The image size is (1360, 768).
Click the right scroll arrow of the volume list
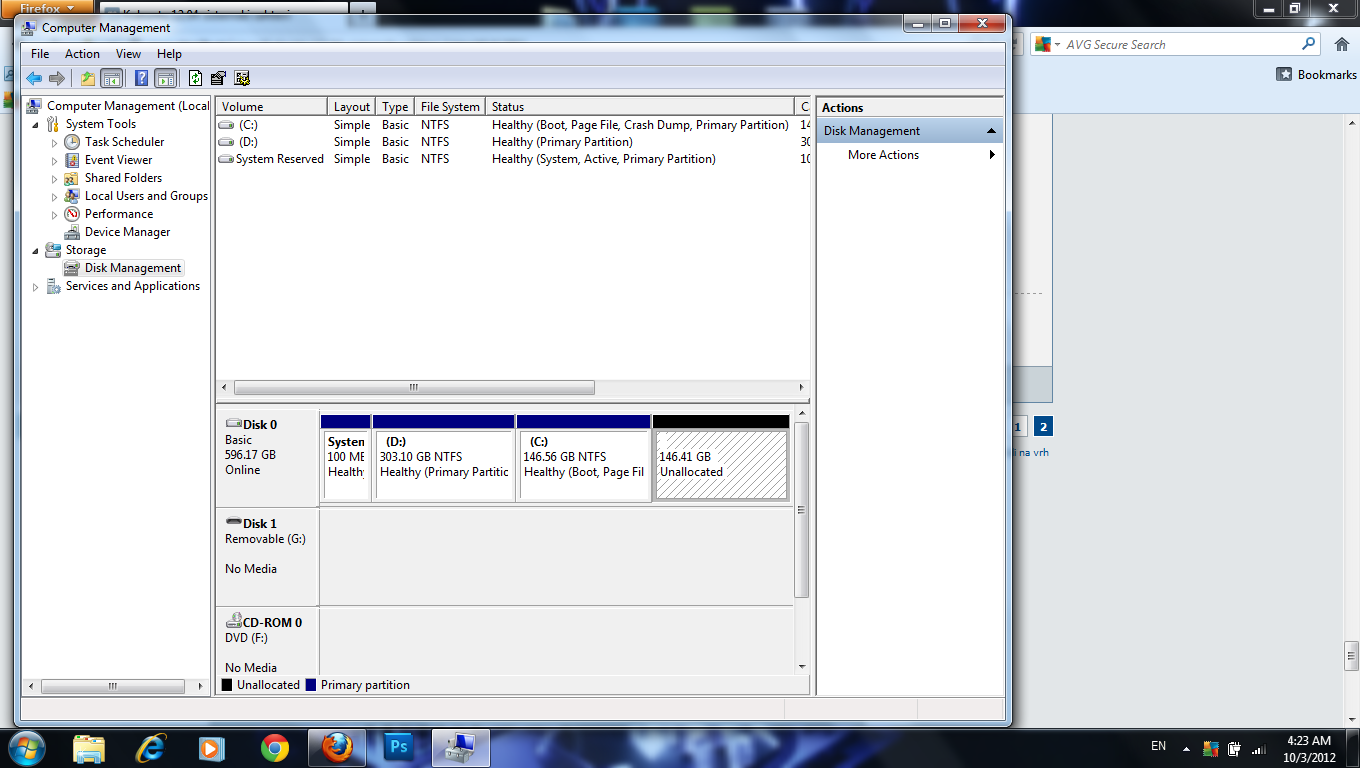click(802, 388)
